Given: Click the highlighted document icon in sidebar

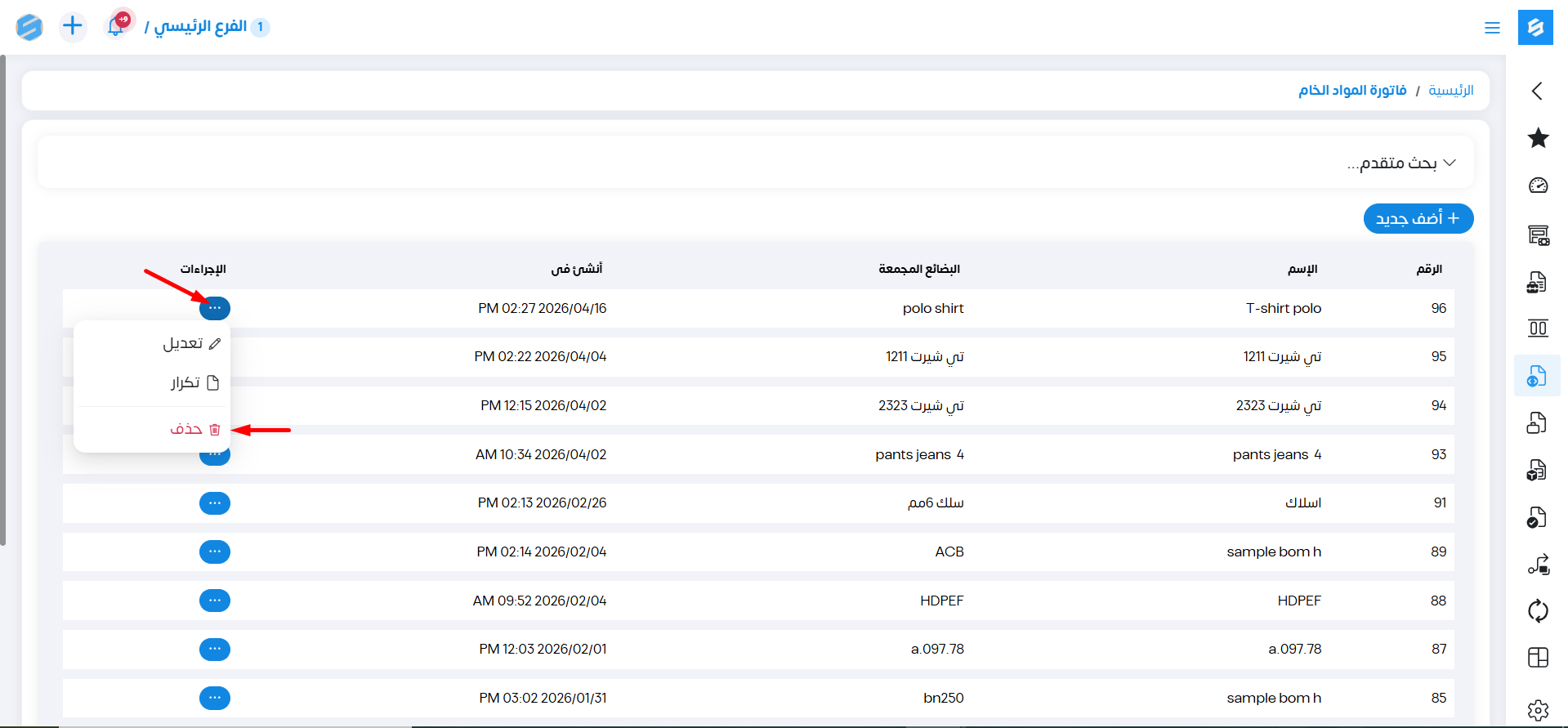Looking at the screenshot, I should pos(1537,376).
